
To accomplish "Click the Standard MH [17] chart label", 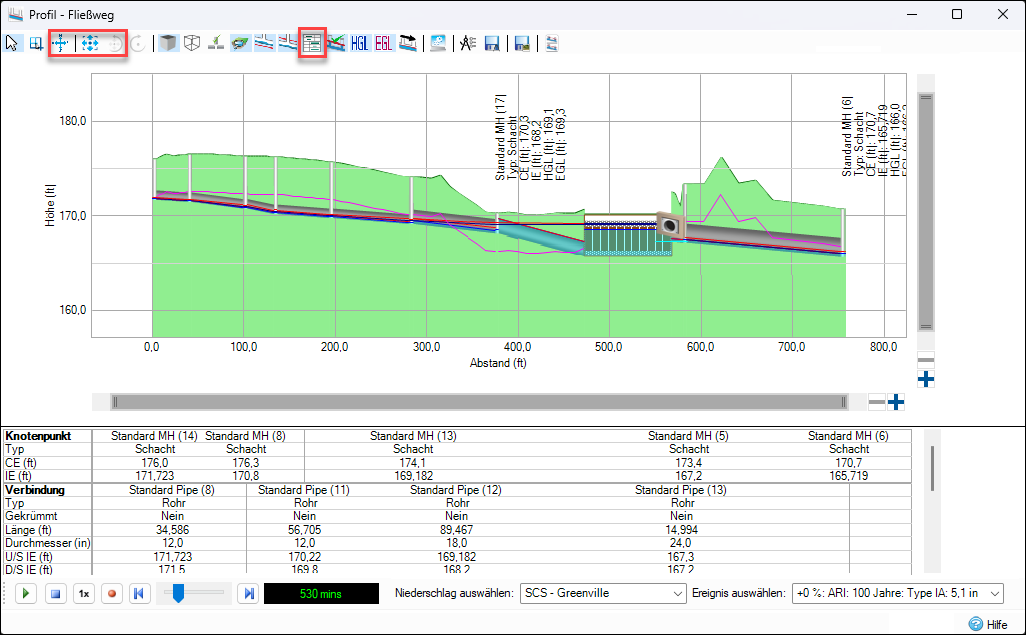I will pos(500,137).
